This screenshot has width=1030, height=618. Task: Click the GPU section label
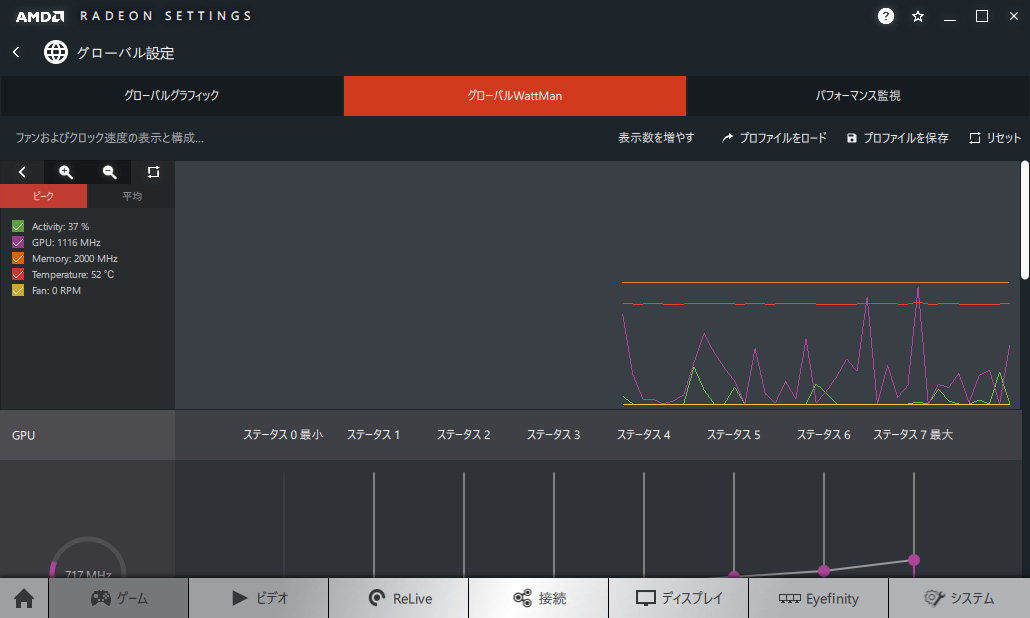(x=24, y=435)
